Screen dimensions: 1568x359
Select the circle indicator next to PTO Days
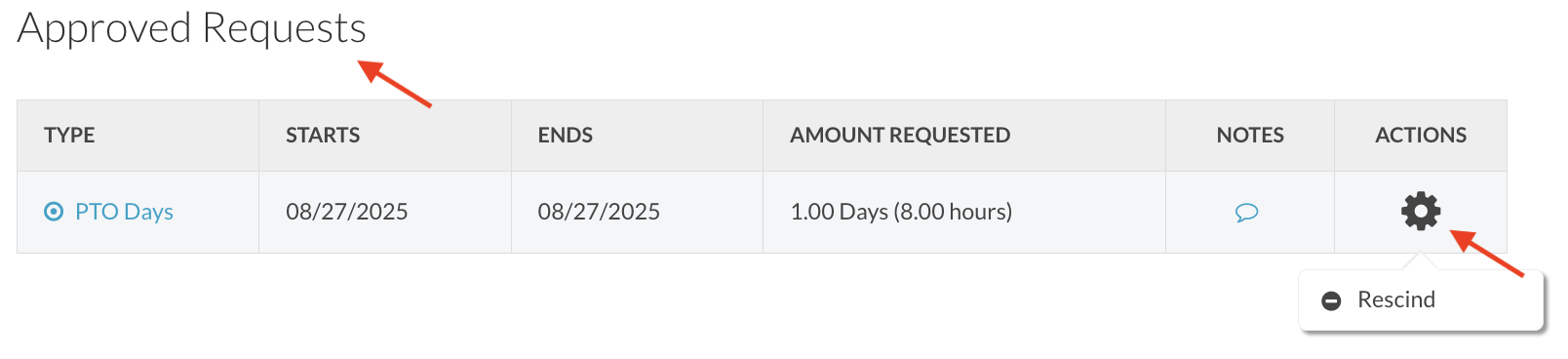(x=55, y=212)
